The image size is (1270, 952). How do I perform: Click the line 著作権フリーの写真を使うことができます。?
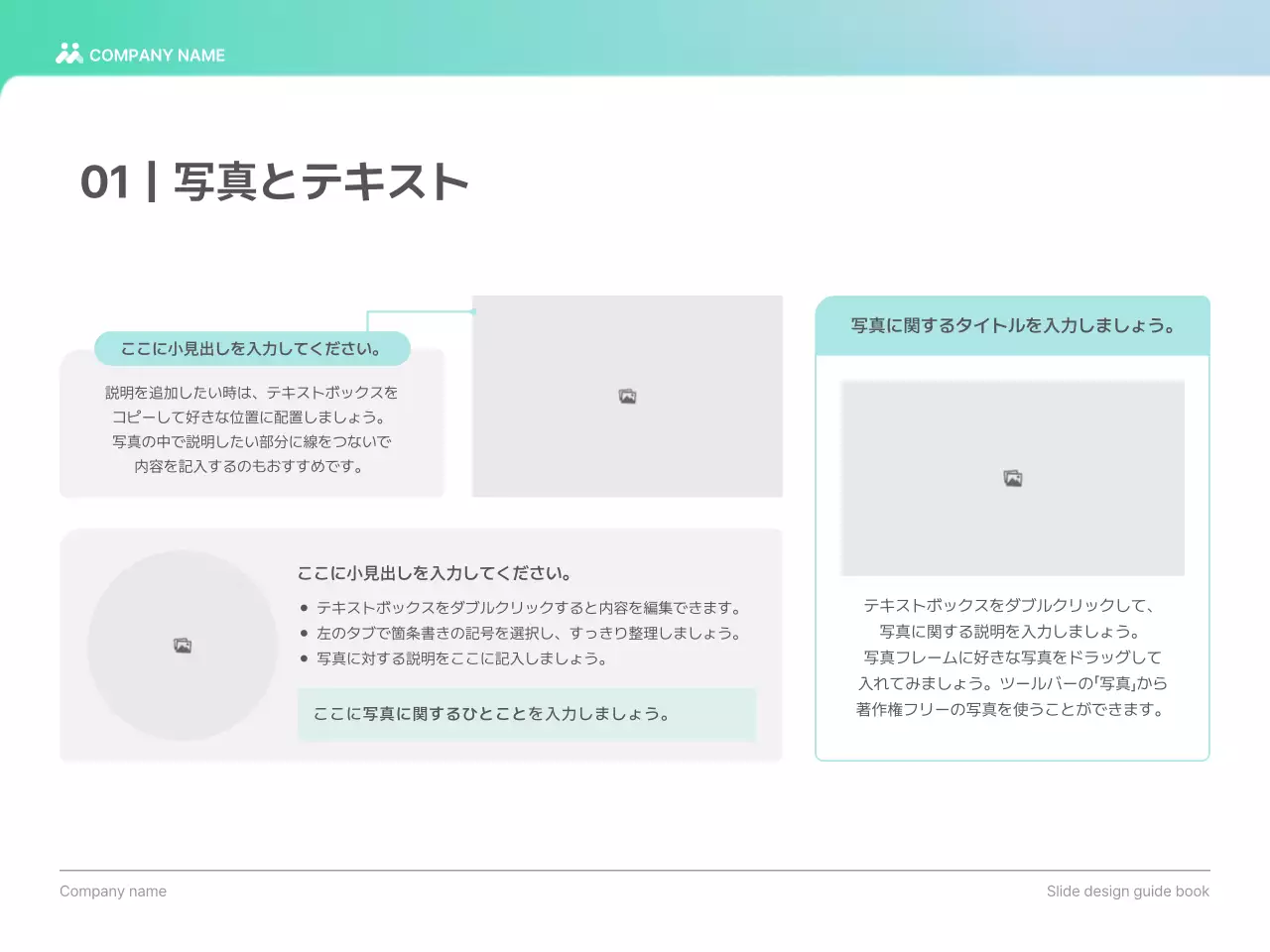1012,709
